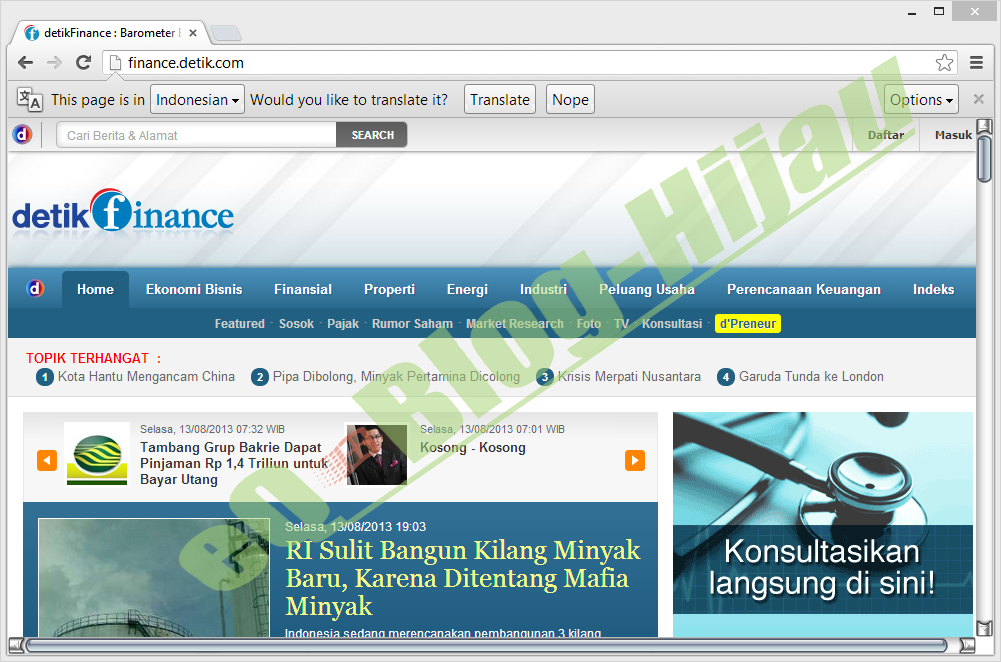
Task: Open the Finansial menu
Action: [x=303, y=289]
